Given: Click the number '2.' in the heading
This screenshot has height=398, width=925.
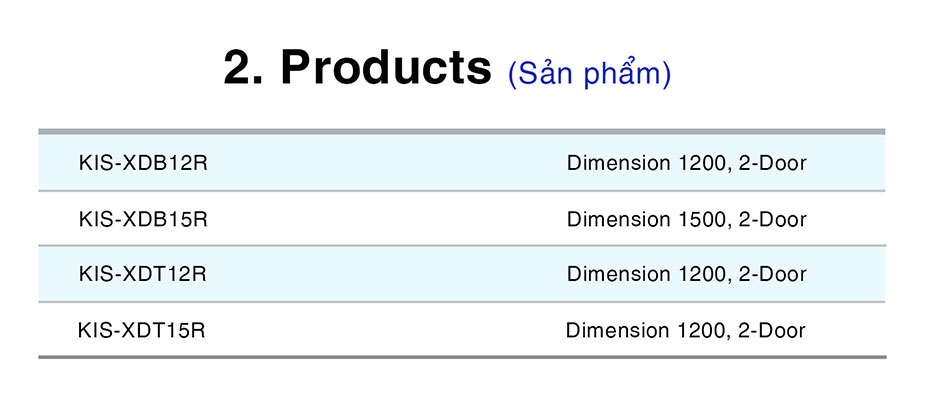Looking at the screenshot, I should 243,67.
